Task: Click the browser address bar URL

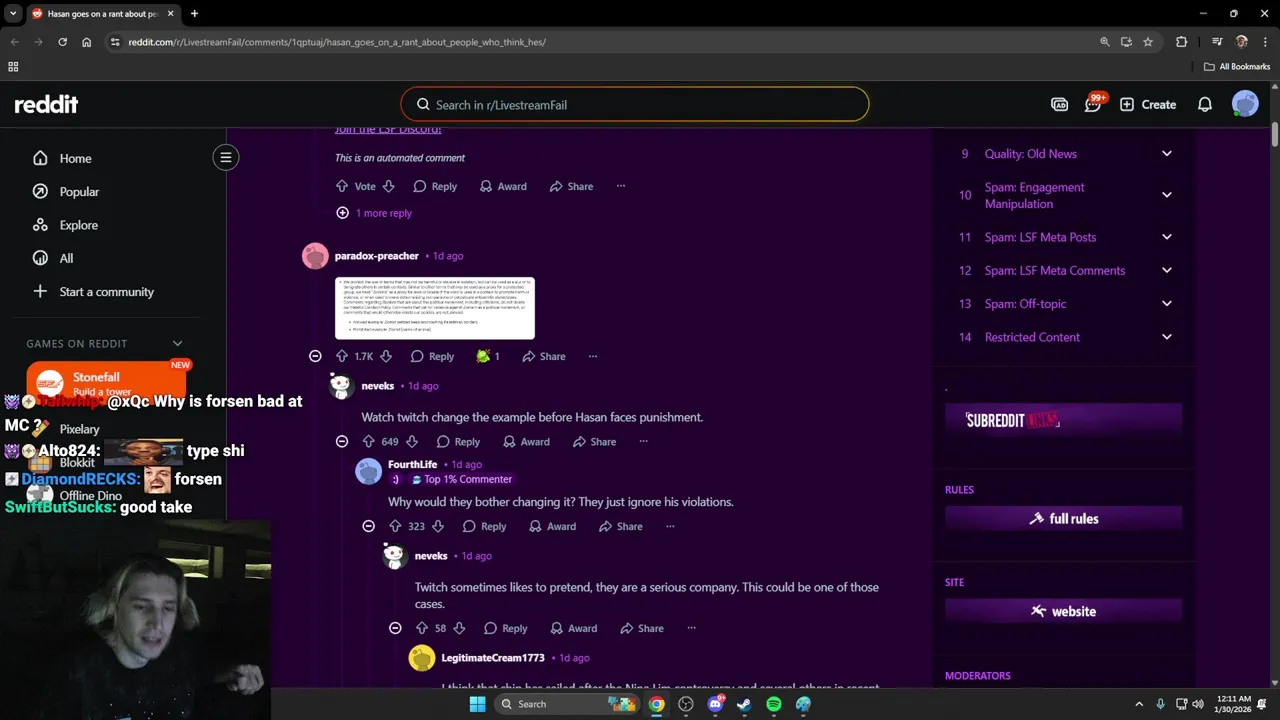Action: tap(337, 42)
